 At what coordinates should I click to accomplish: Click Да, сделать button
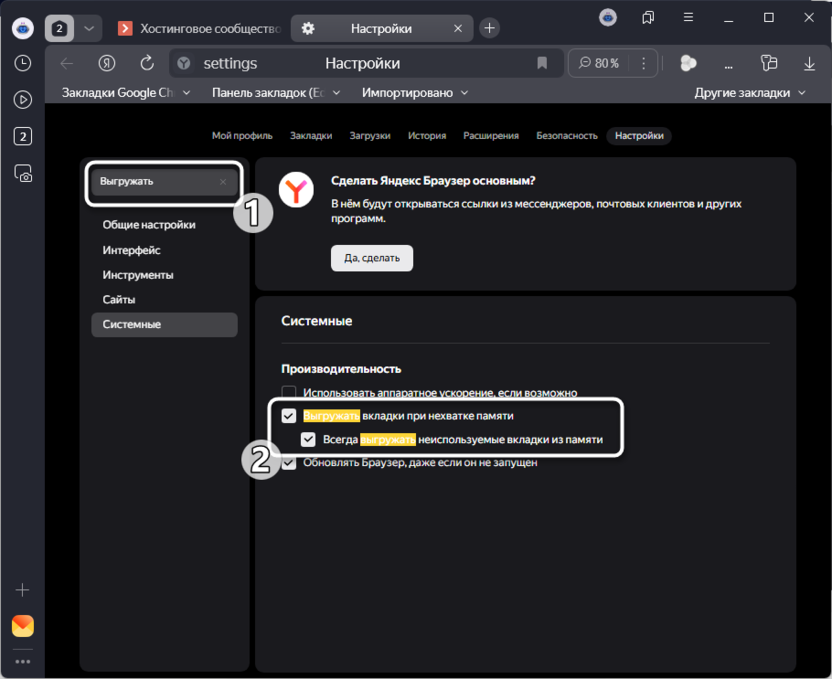[372, 258]
